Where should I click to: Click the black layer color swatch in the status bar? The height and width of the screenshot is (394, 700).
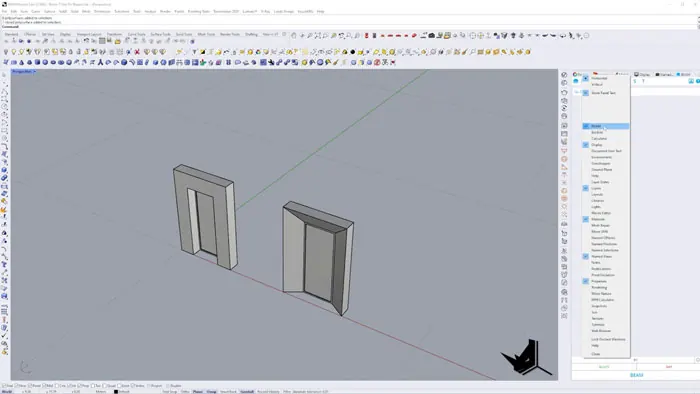(116, 392)
